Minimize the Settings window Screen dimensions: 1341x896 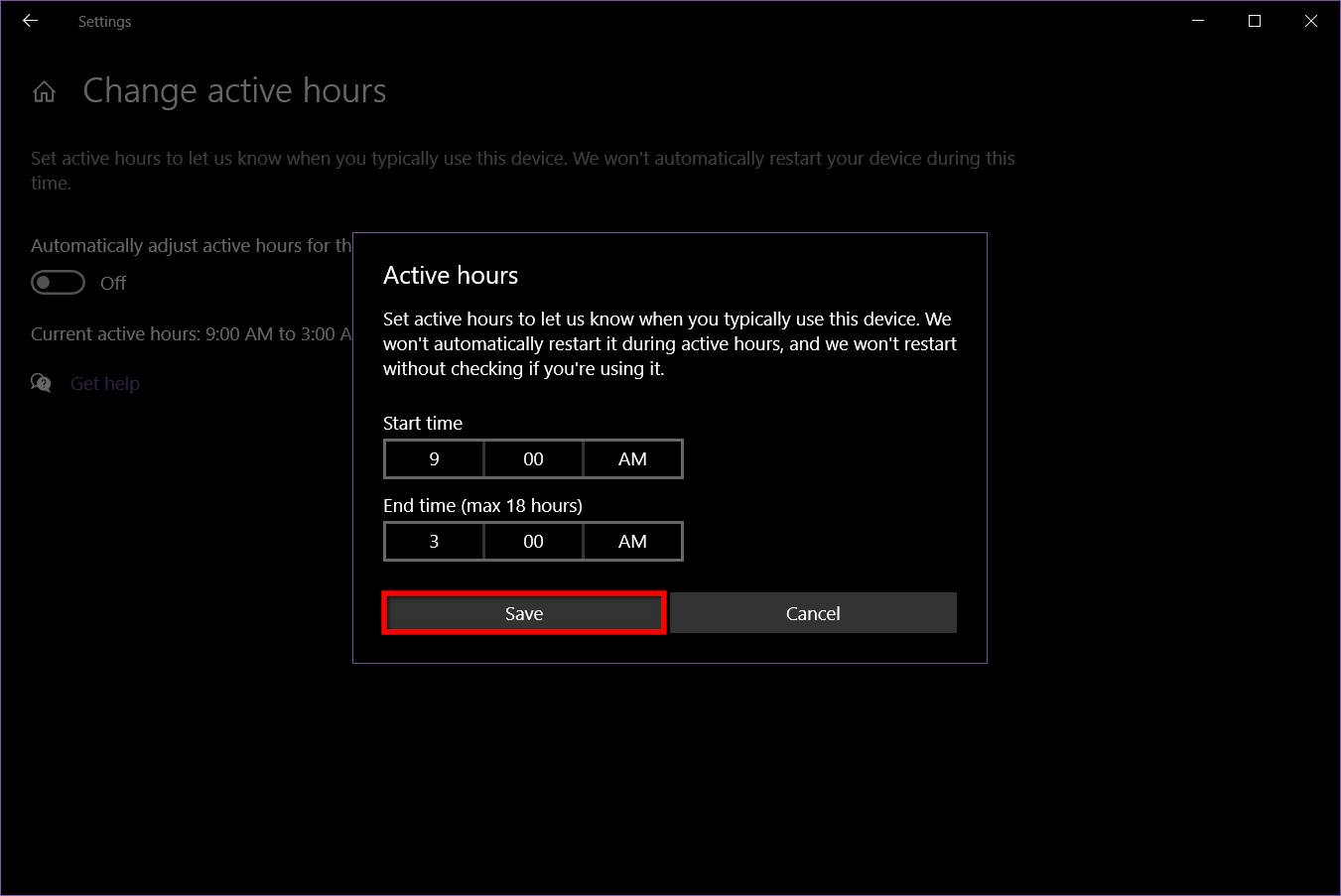pyautogui.click(x=1198, y=21)
